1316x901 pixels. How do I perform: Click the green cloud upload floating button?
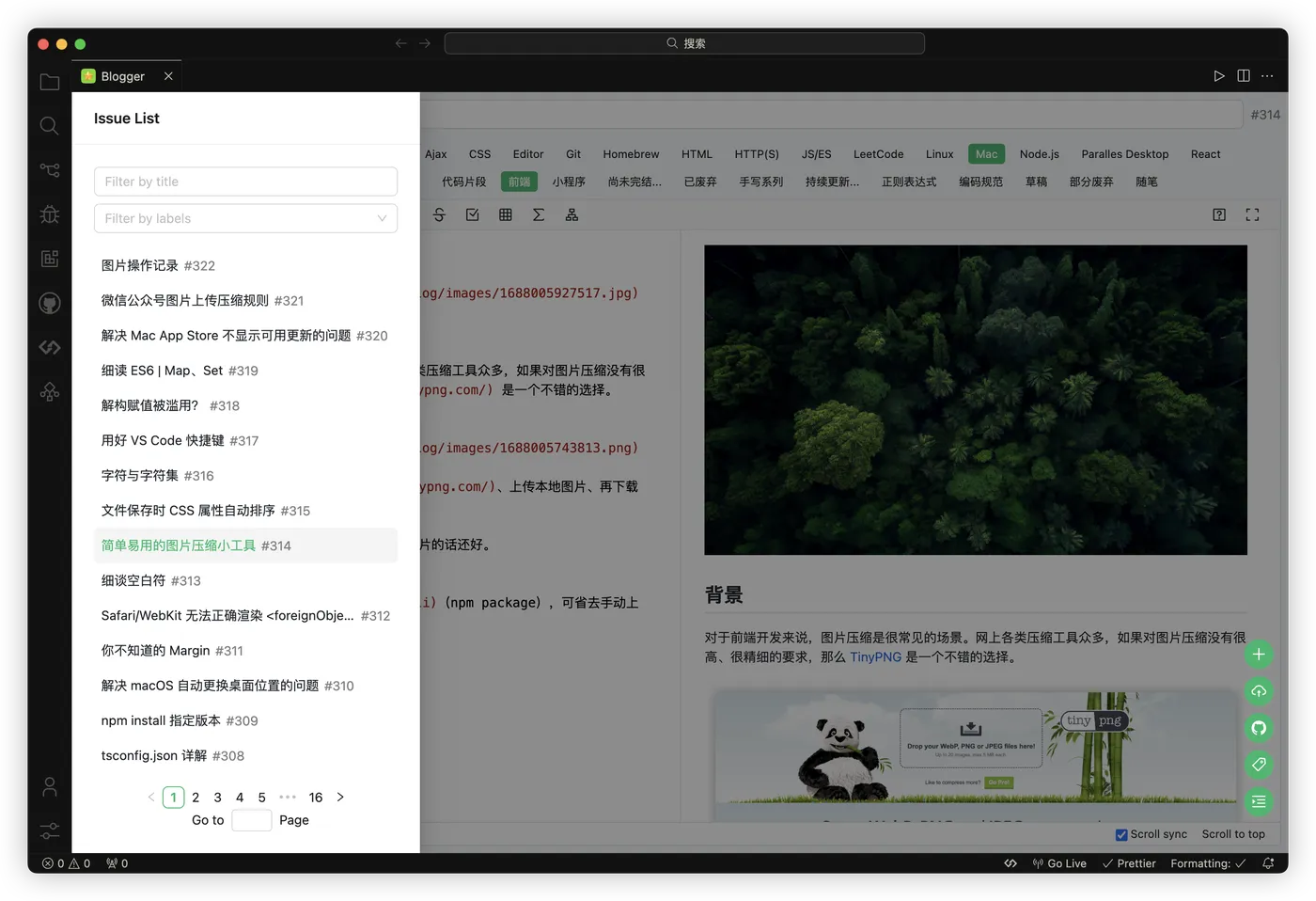1259,691
